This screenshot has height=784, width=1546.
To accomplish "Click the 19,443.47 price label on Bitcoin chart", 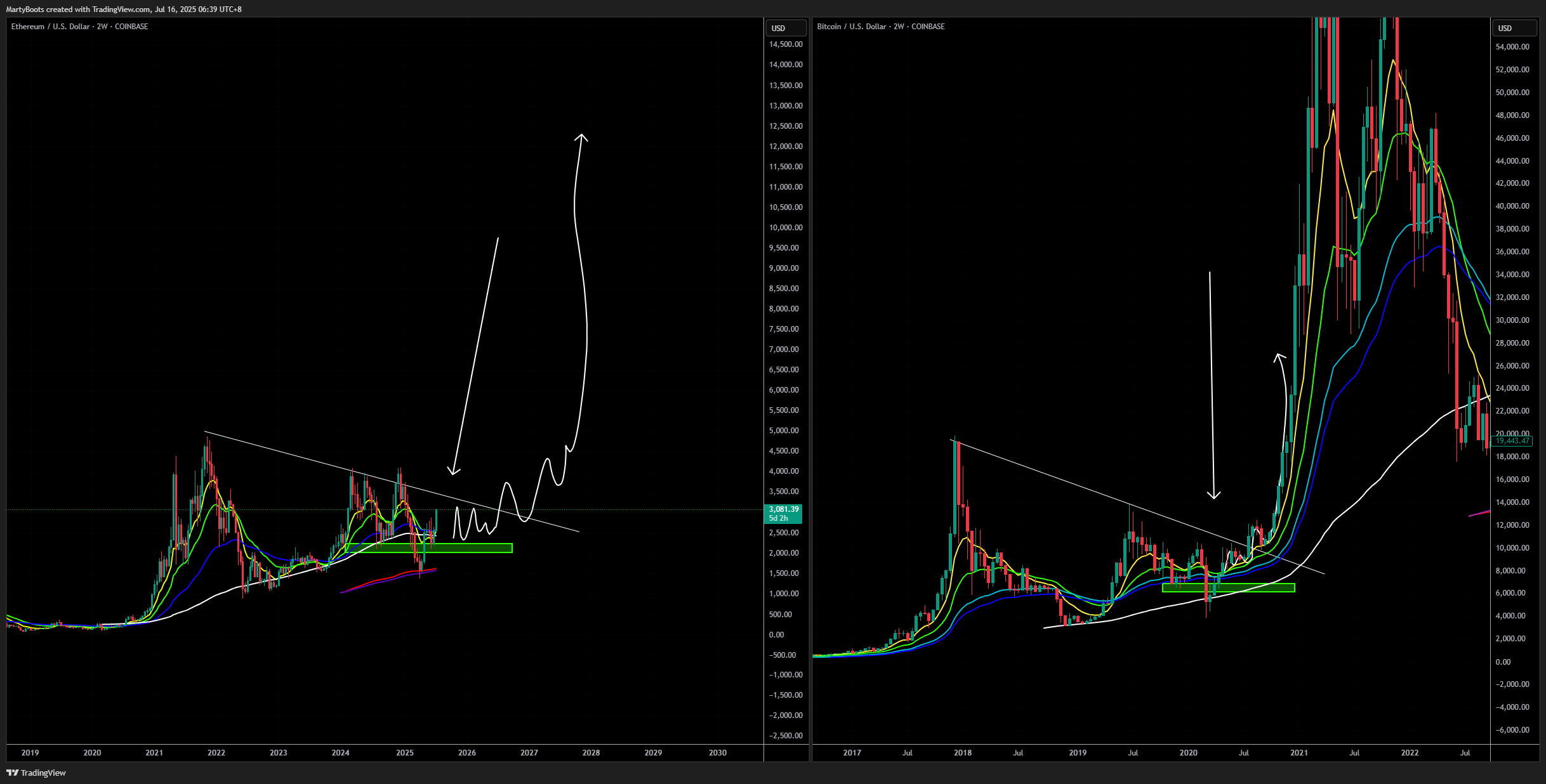I will tap(1512, 441).
